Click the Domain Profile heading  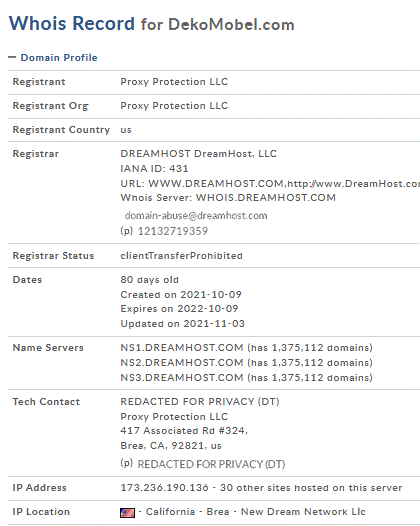(x=59, y=58)
